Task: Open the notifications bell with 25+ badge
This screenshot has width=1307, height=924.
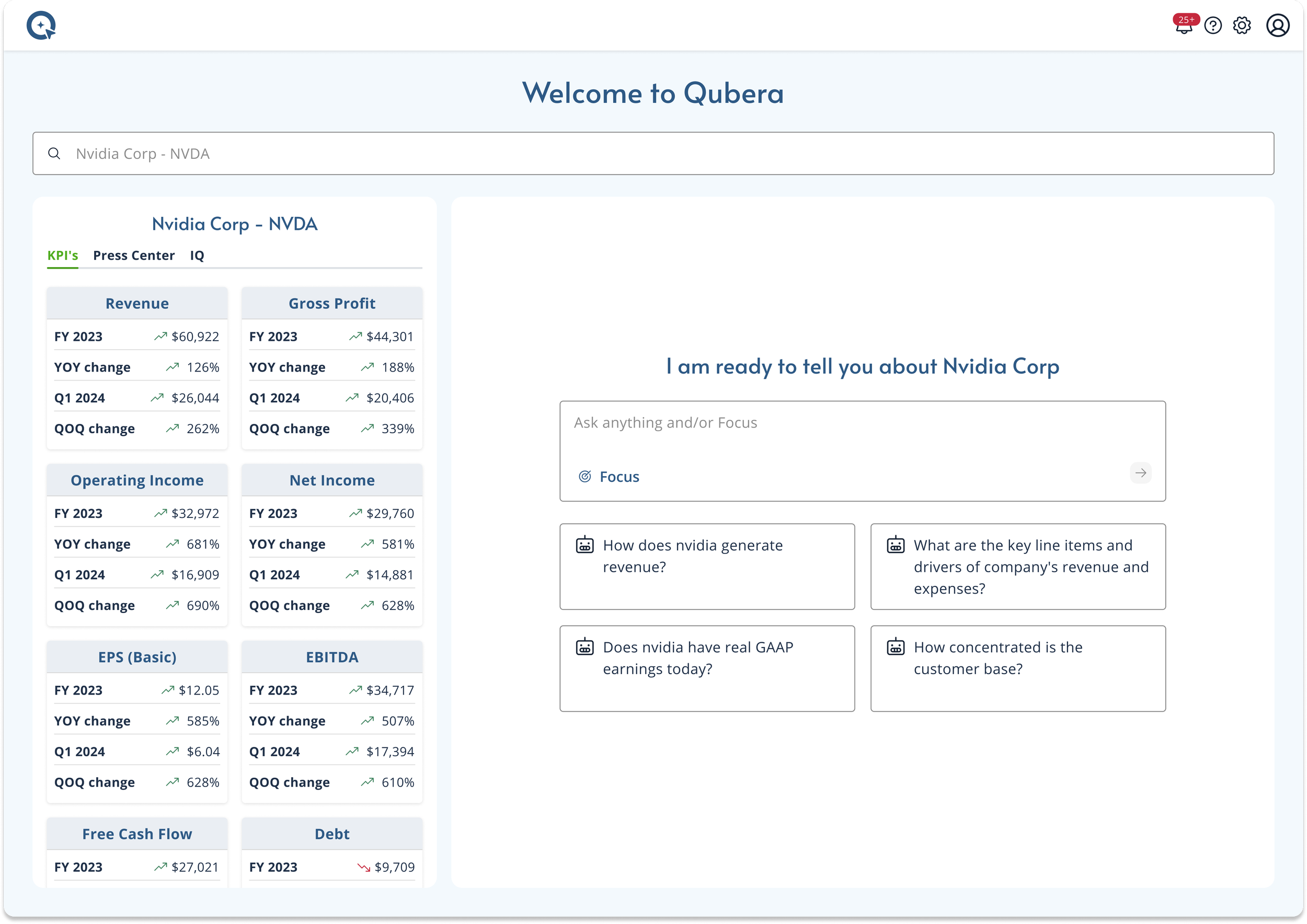Action: (1184, 26)
